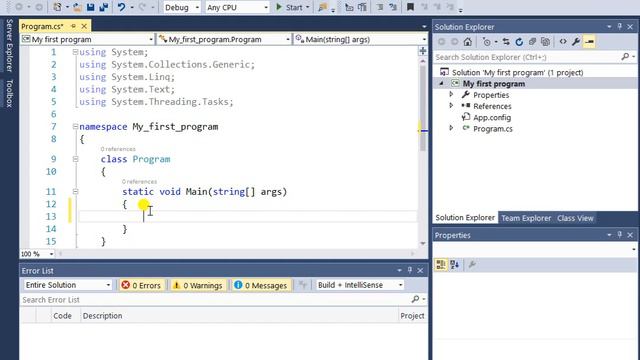Click the Open File folder icon
This screenshot has height=360, width=640.
tap(77, 7)
